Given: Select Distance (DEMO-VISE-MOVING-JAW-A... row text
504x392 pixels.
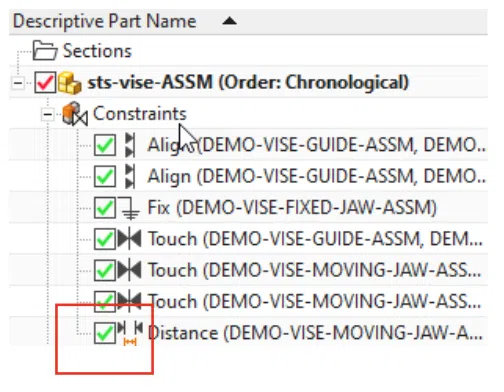Looking at the screenshot, I should tap(315, 333).
